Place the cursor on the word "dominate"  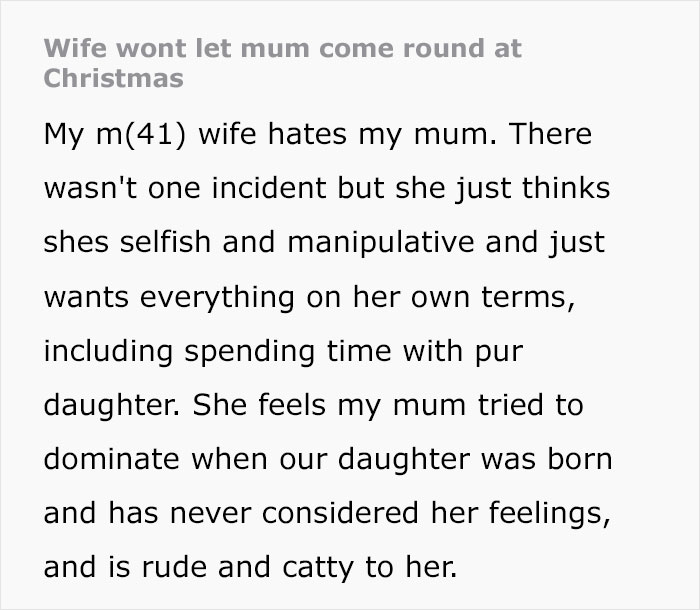point(112,459)
